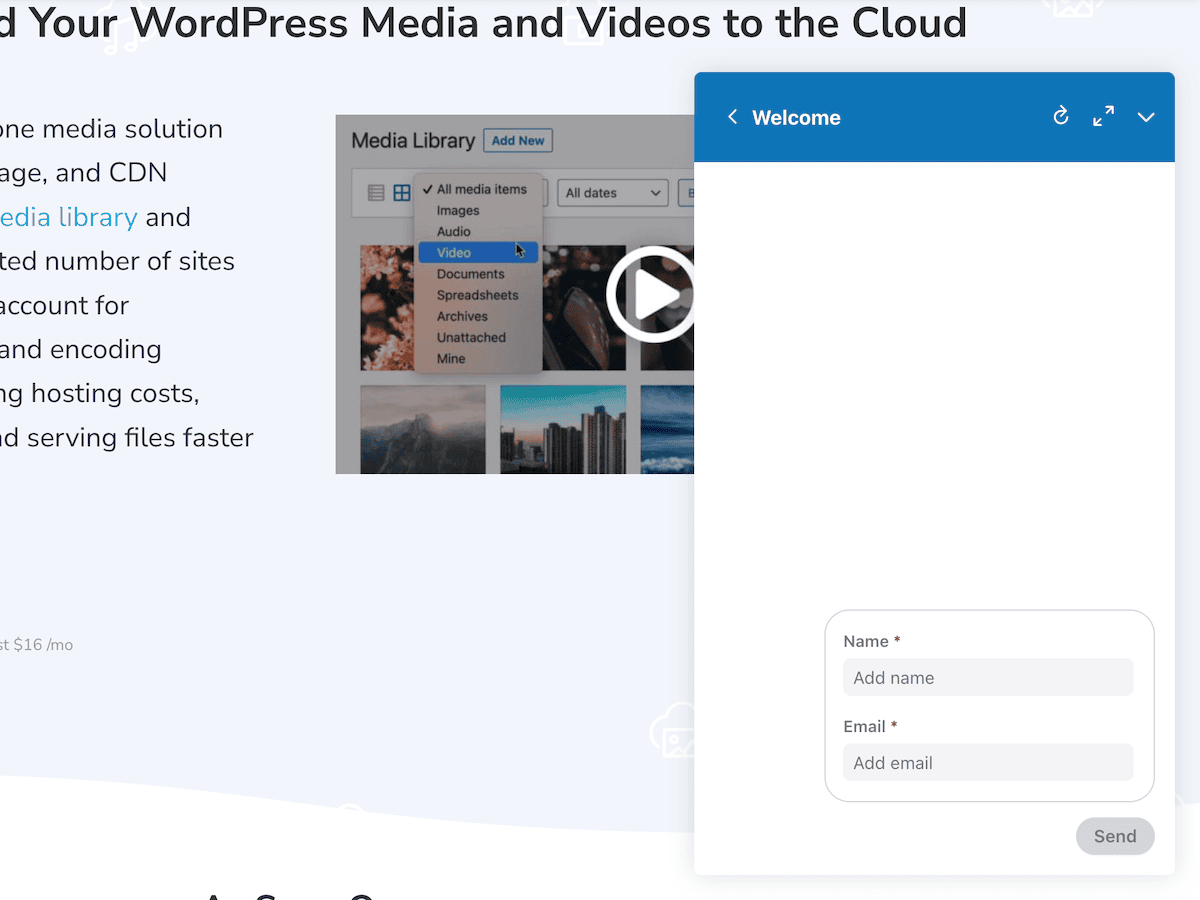Focus the Add email input field
The width and height of the screenshot is (1200, 900).
click(988, 762)
